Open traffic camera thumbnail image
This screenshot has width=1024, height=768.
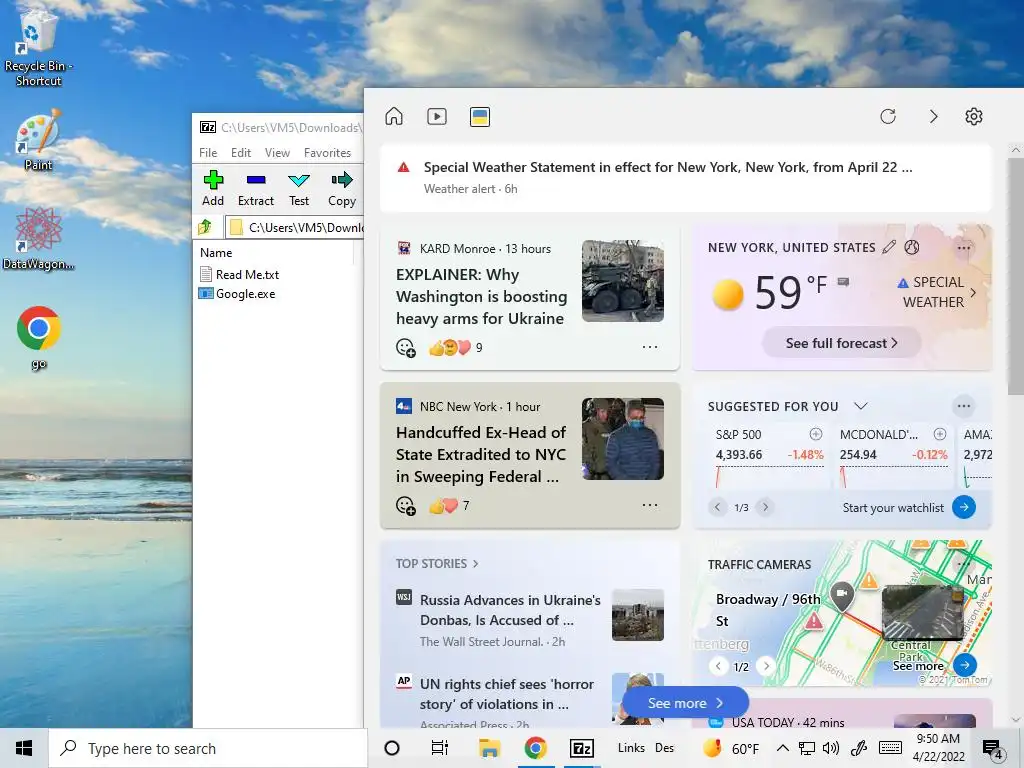(922, 612)
